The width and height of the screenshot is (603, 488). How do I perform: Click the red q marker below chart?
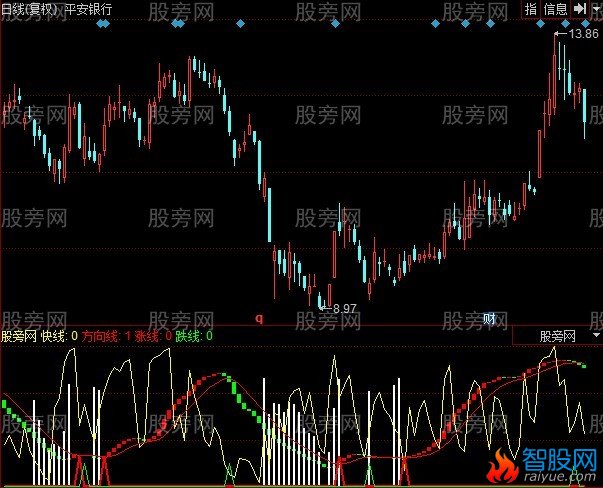coord(260,318)
